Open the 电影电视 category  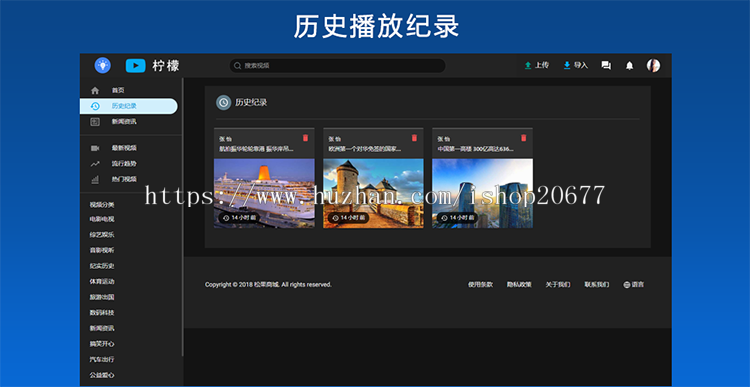click(x=102, y=220)
